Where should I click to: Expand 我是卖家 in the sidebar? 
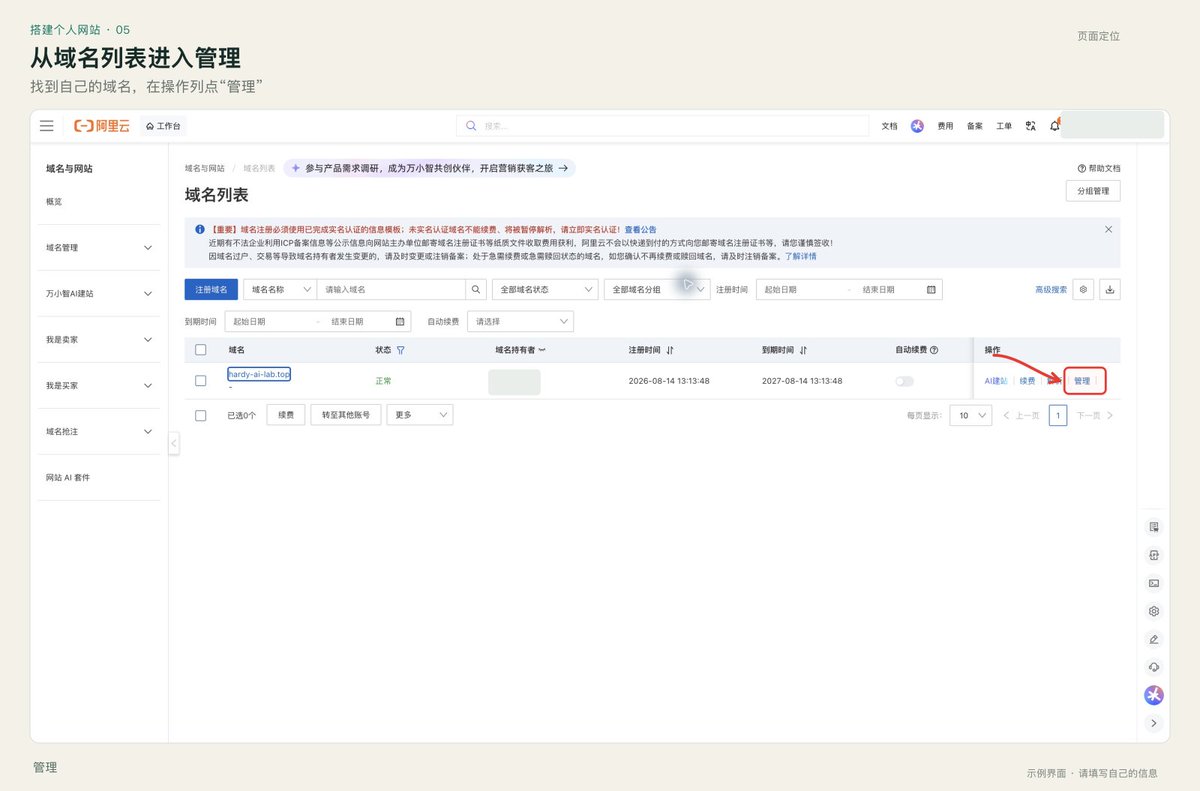pyautogui.click(x=98, y=340)
